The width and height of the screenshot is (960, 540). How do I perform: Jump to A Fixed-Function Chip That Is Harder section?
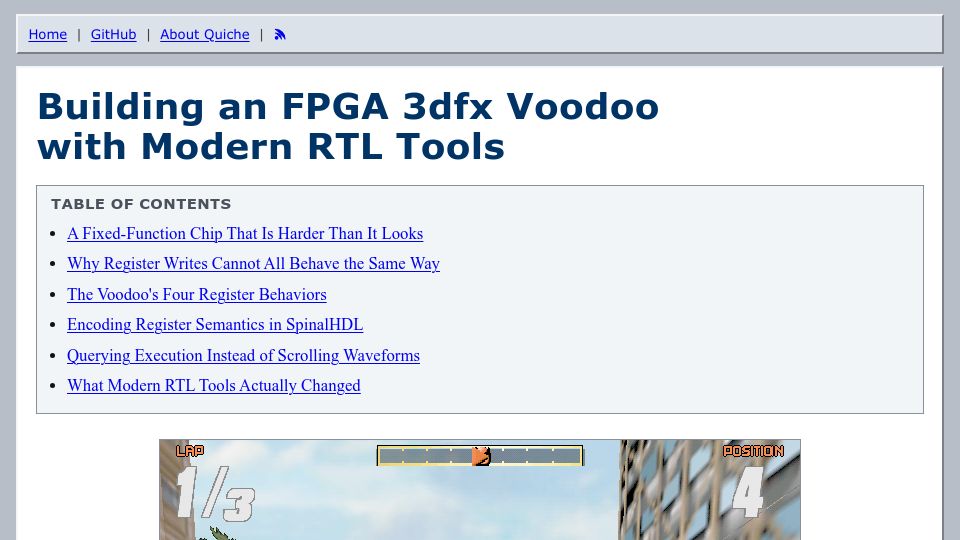[x=245, y=234]
